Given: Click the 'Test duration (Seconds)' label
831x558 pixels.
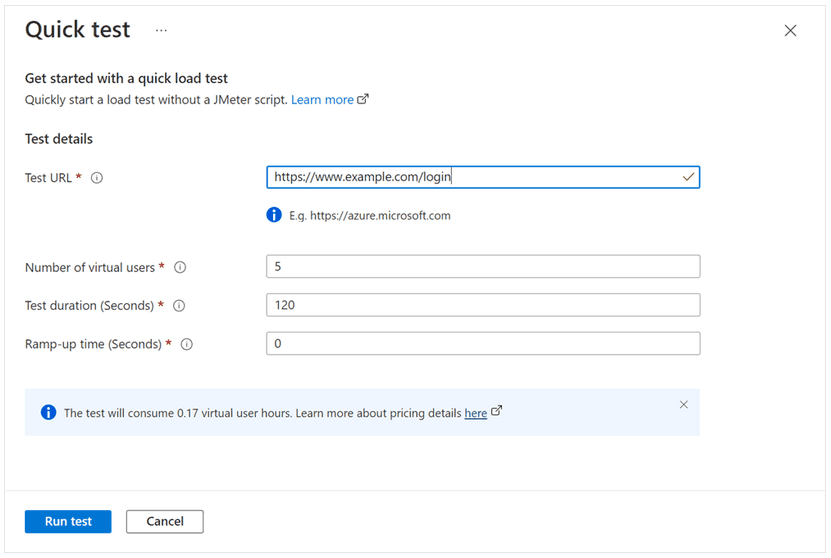Looking at the screenshot, I should point(90,306).
